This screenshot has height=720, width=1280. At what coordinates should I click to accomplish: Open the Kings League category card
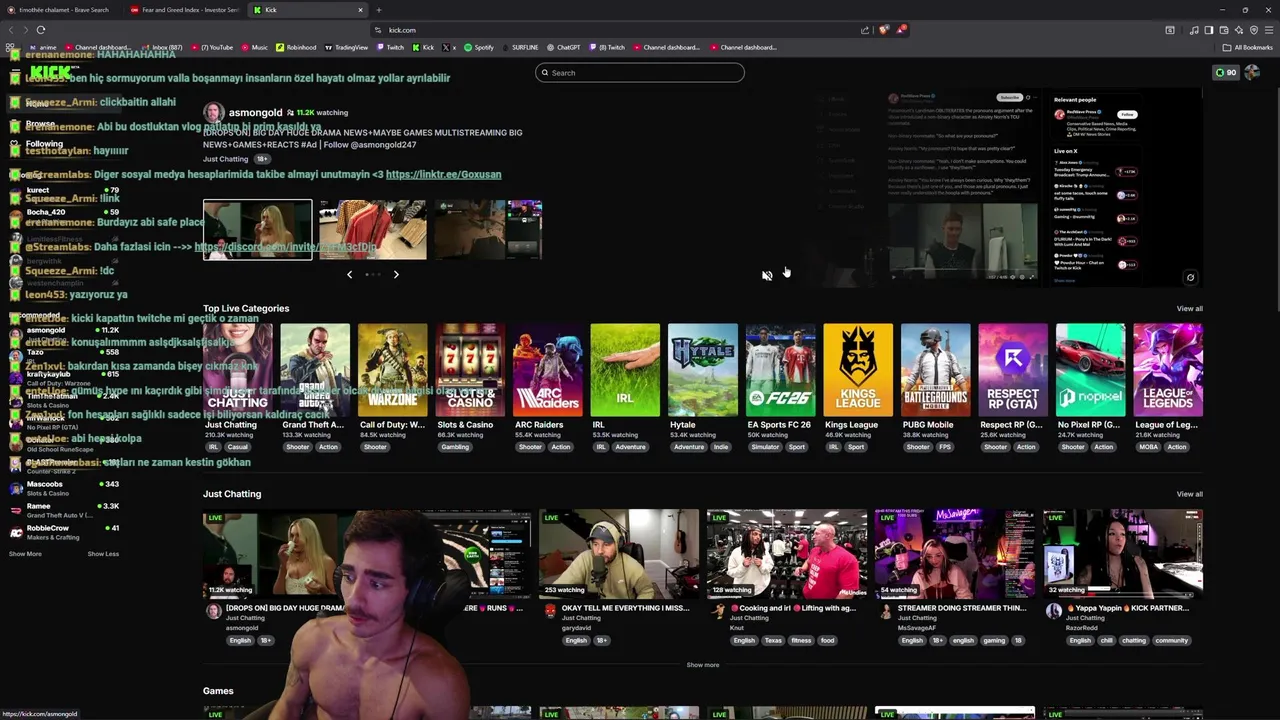(x=857, y=369)
